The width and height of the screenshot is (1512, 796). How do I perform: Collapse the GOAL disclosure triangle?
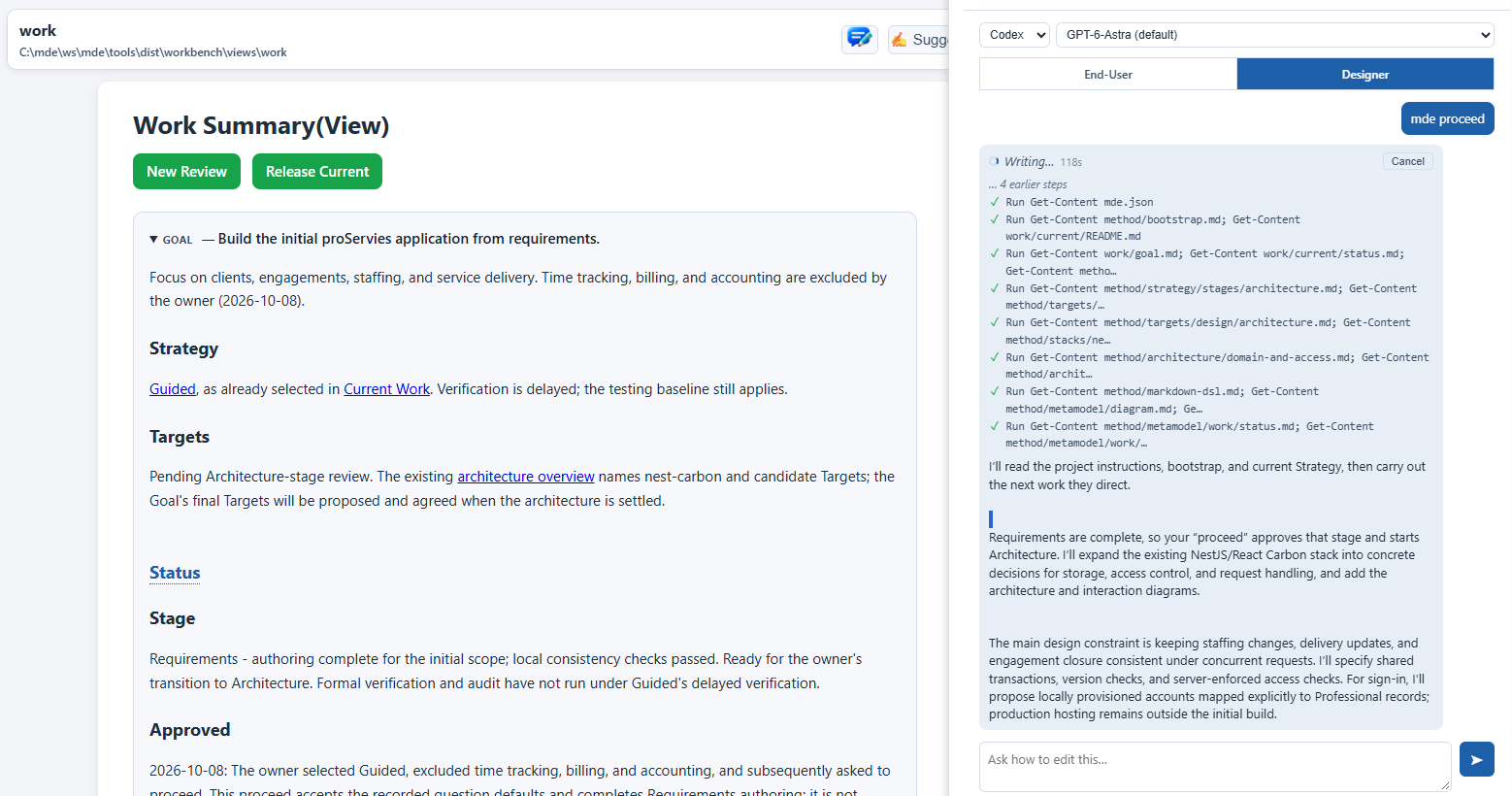(x=153, y=239)
